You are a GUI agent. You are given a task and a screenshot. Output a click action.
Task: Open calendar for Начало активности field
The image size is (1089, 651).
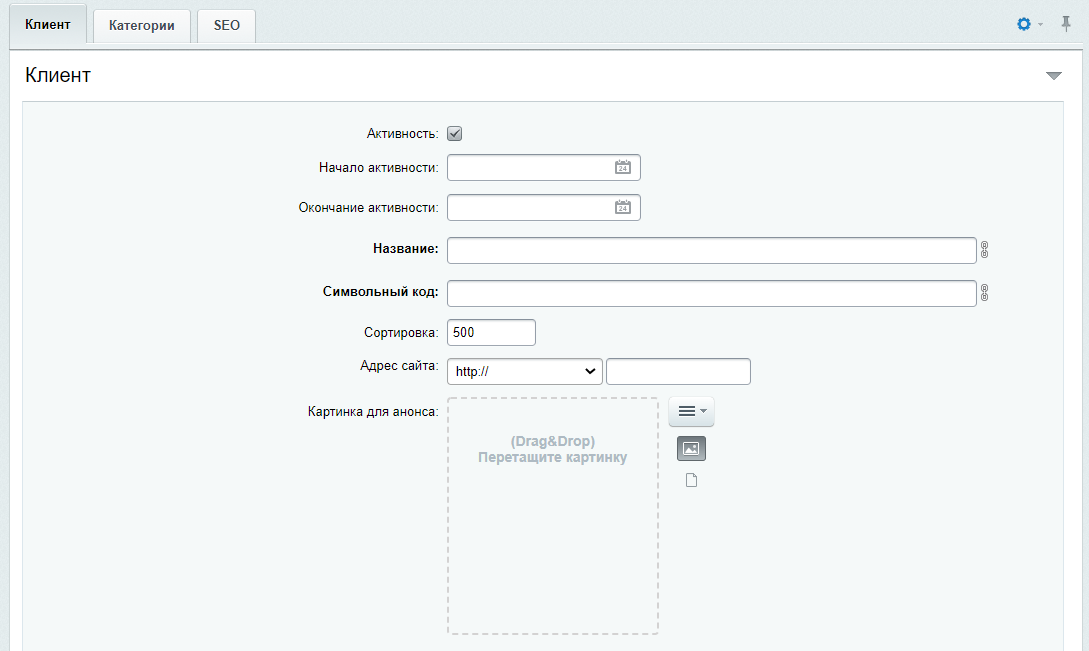point(622,167)
